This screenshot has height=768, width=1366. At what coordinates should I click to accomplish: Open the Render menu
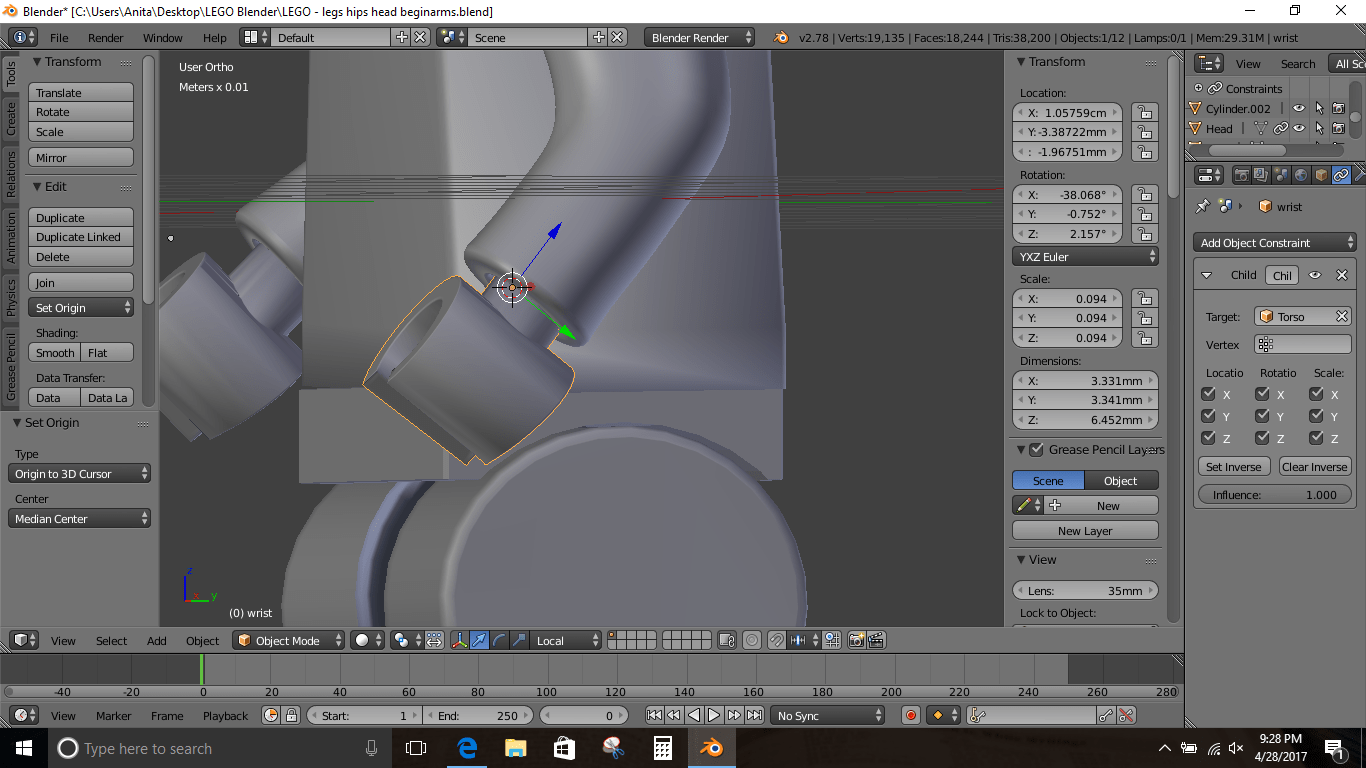[105, 38]
